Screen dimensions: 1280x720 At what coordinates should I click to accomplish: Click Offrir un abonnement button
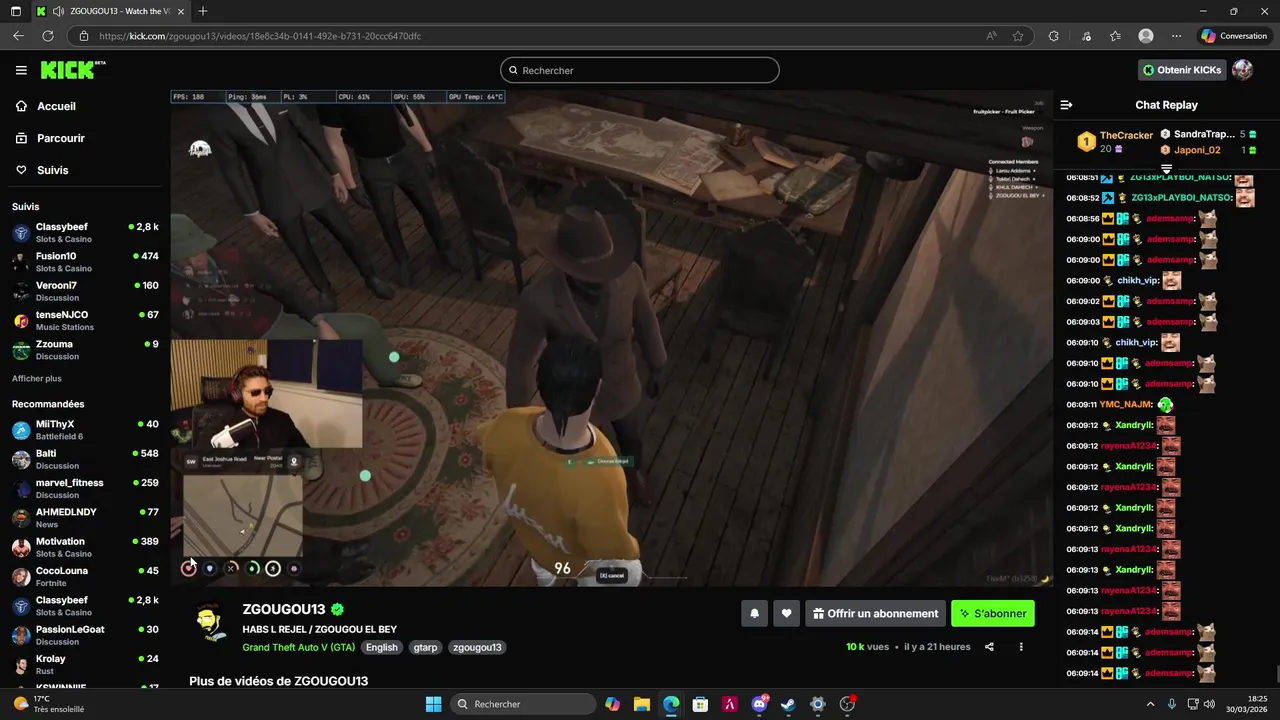point(876,613)
